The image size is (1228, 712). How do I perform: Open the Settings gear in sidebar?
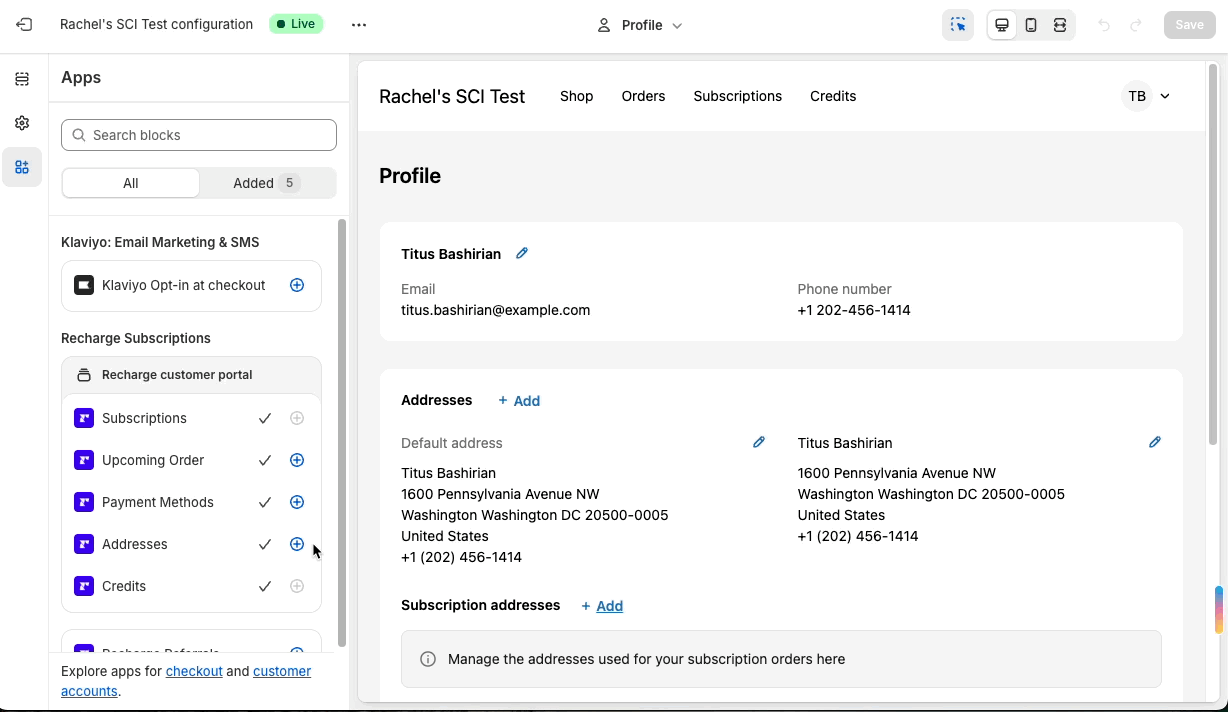[x=22, y=123]
